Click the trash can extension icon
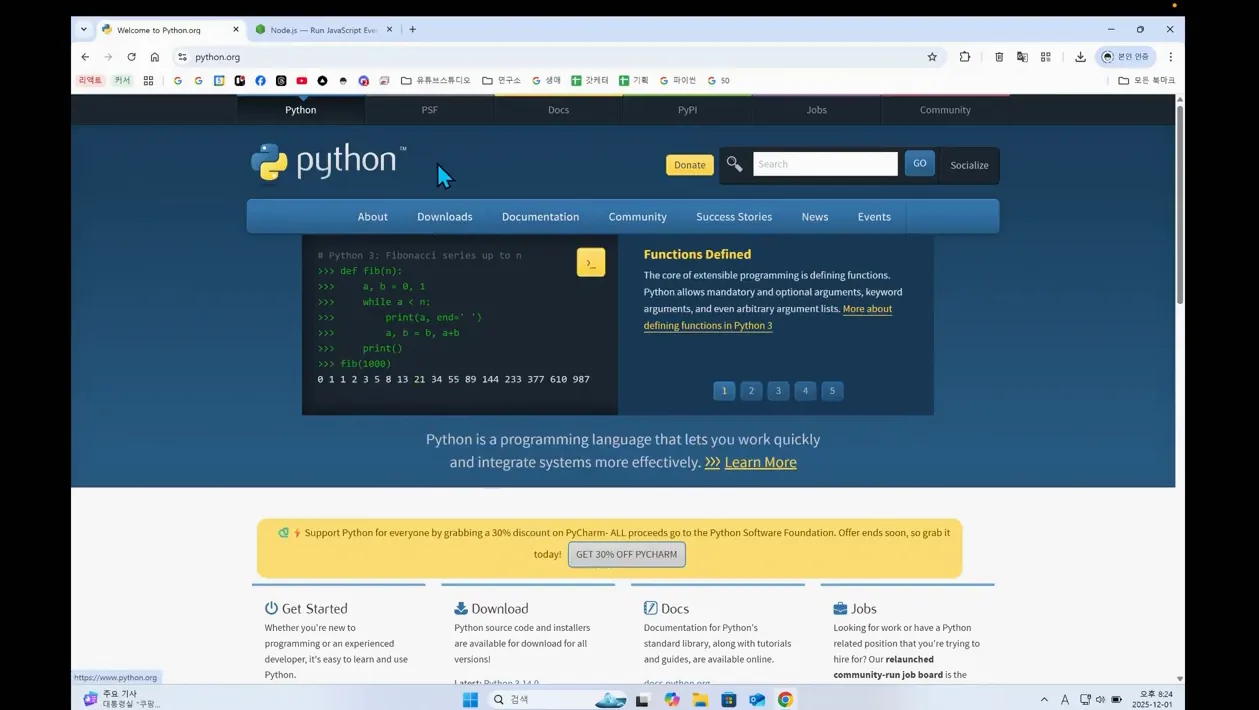Image resolution: width=1259 pixels, height=710 pixels. (999, 57)
